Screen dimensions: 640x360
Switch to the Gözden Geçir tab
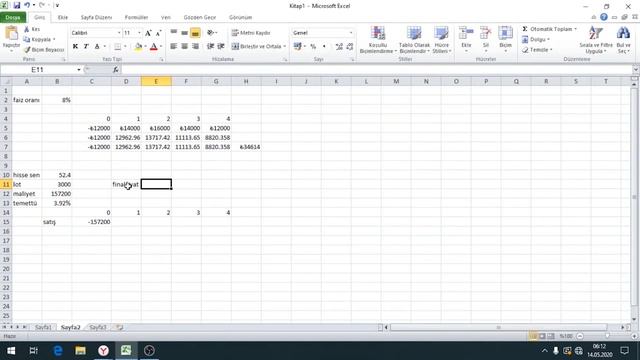click(x=200, y=18)
